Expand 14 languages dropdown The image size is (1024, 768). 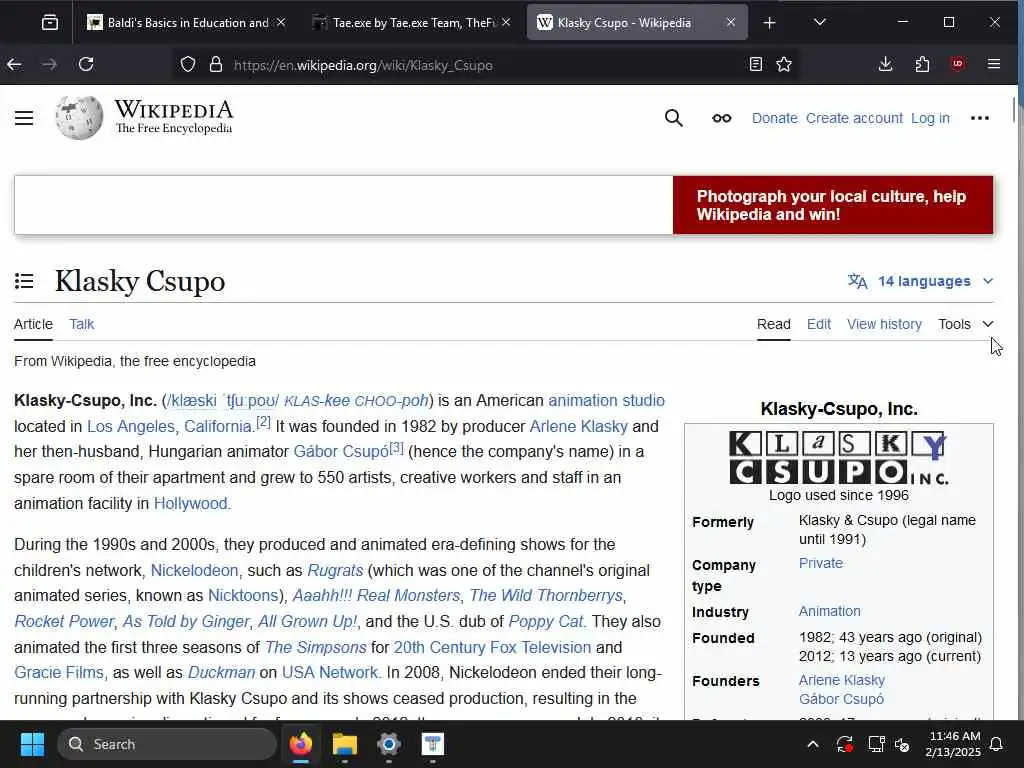(921, 281)
